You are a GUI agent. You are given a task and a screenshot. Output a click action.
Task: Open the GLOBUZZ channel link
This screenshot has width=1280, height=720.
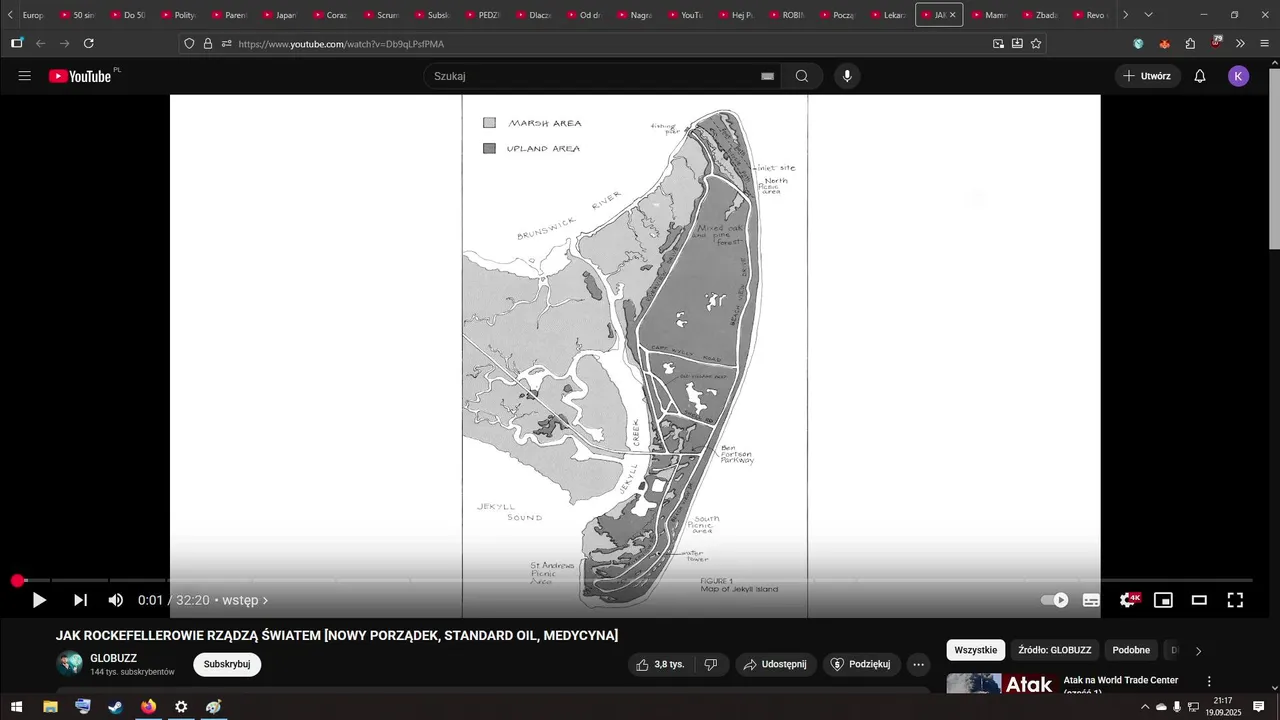(113, 658)
